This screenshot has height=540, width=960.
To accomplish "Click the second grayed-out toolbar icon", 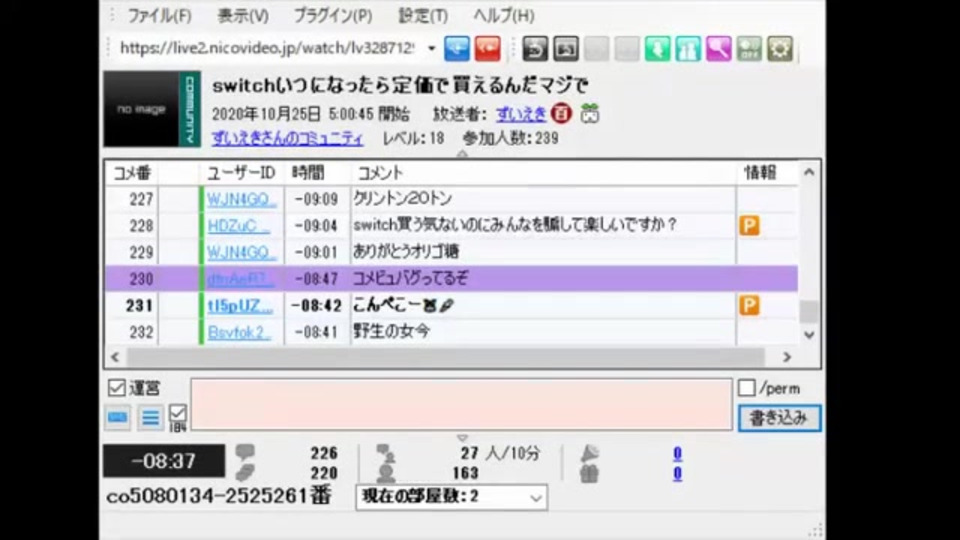I will tap(627, 49).
